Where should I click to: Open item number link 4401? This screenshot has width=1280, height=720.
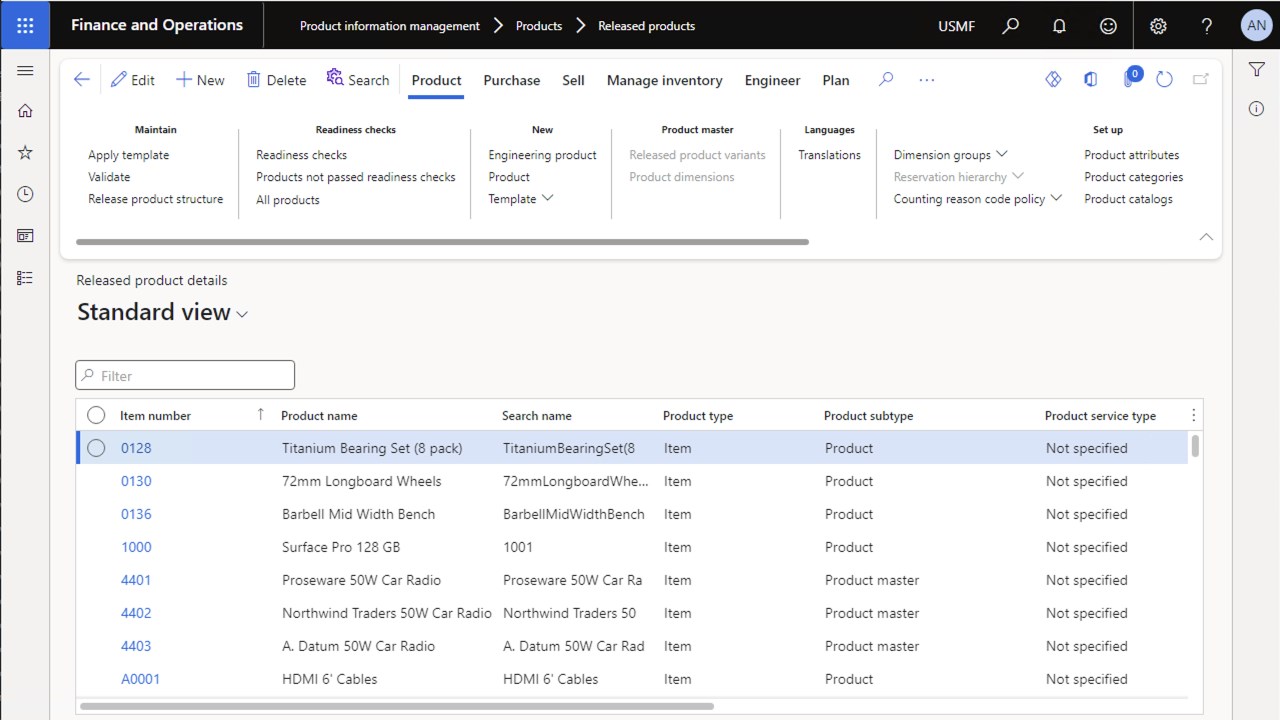click(x=136, y=580)
